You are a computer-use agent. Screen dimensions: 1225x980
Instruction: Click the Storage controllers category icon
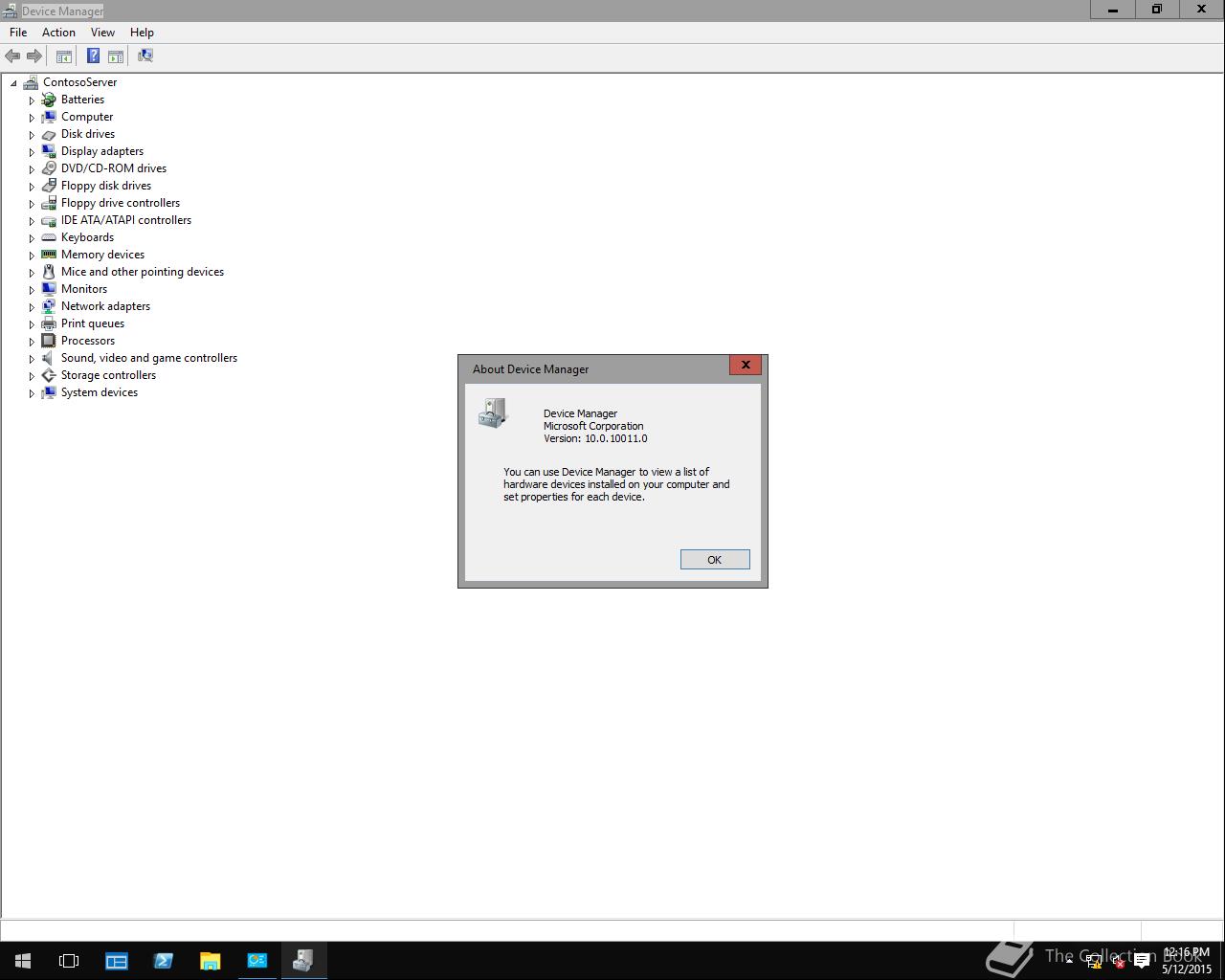(x=49, y=375)
